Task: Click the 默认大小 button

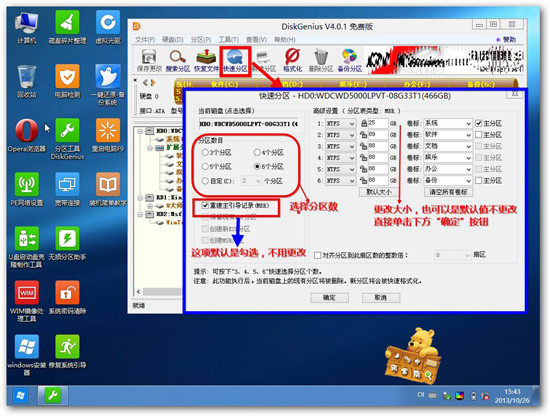Action: [378, 192]
